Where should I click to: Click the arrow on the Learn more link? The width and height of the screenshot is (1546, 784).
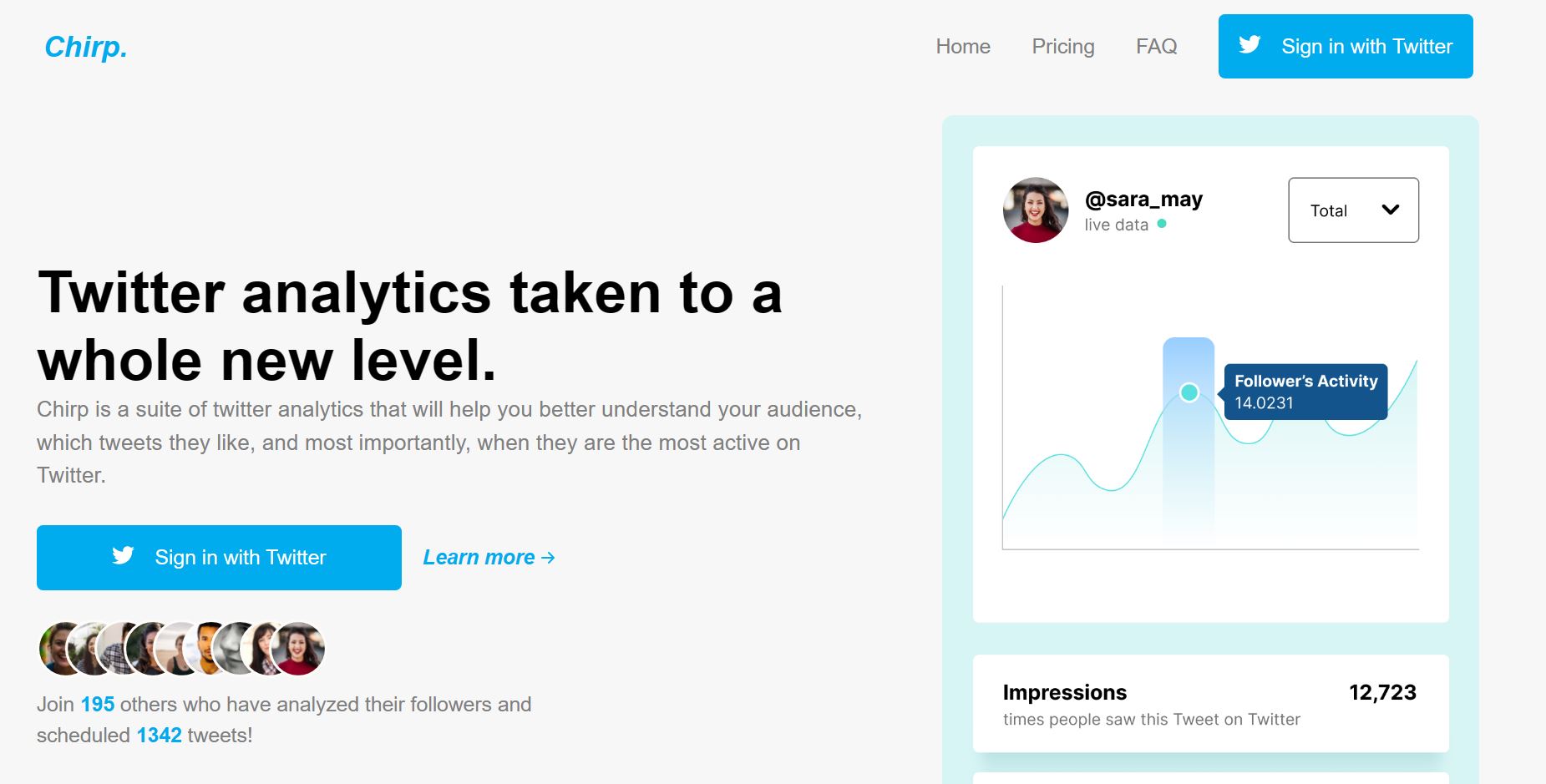(547, 558)
